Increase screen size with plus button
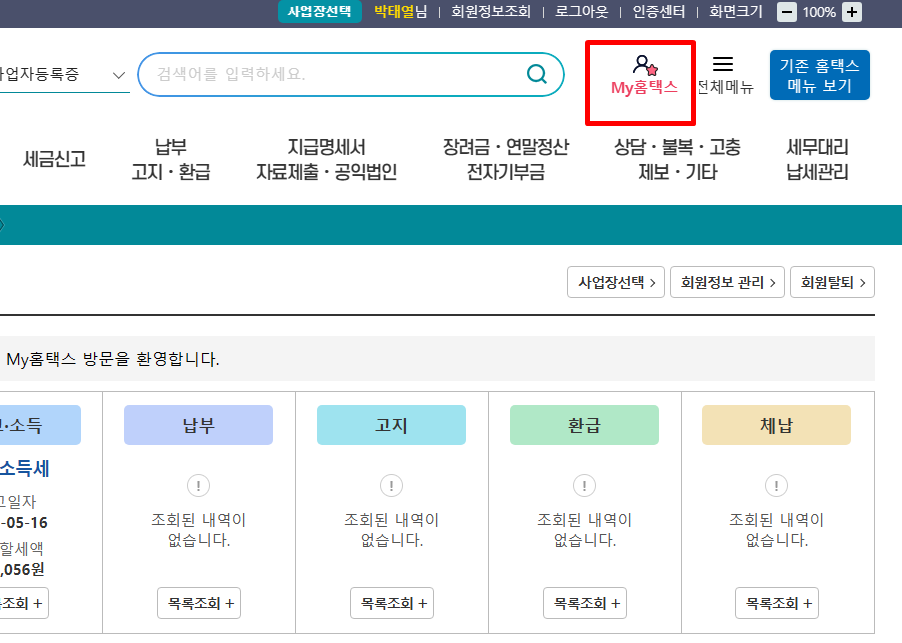The image size is (902, 643). [852, 12]
